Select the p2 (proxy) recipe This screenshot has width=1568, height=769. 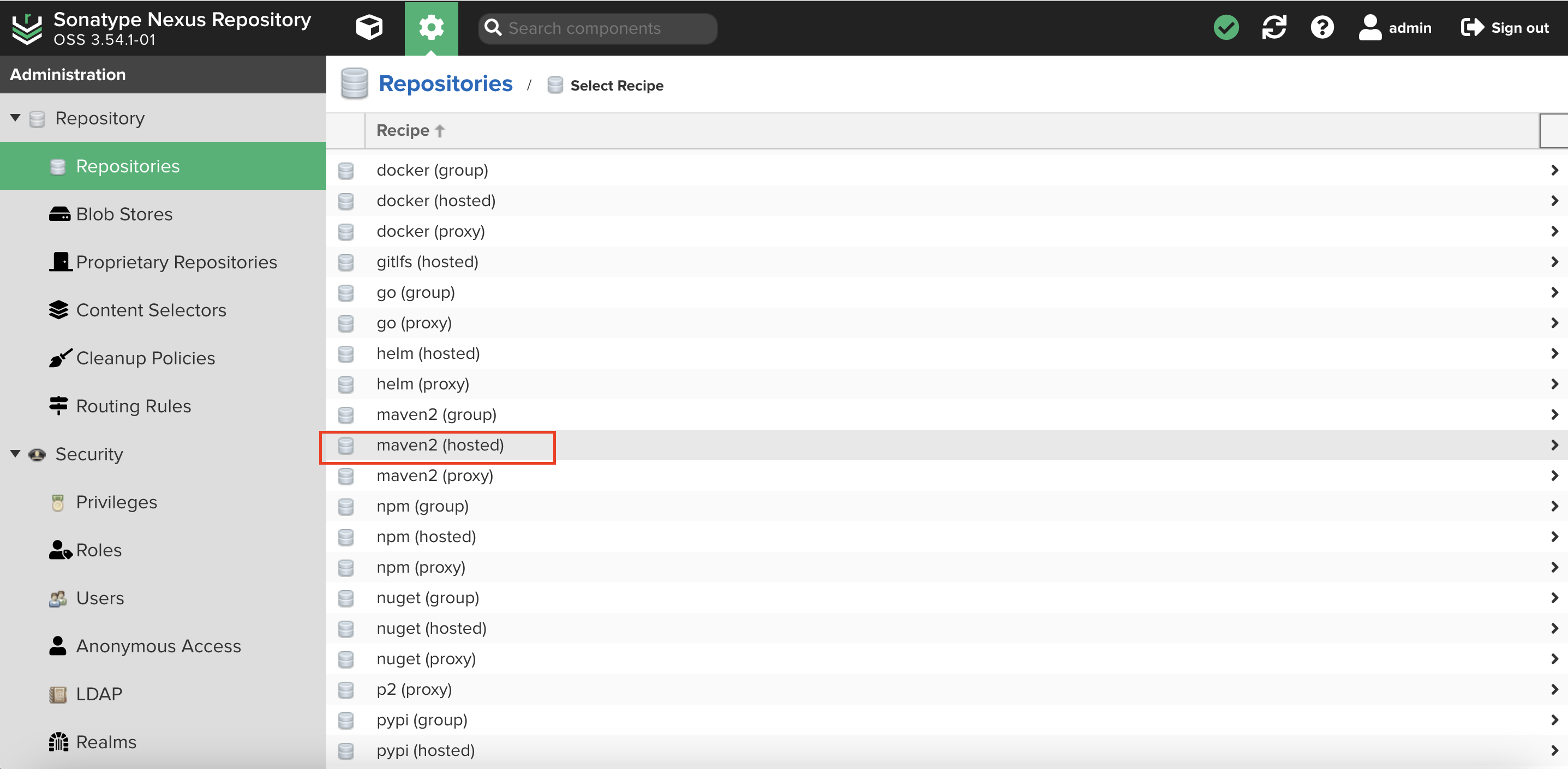coord(947,689)
